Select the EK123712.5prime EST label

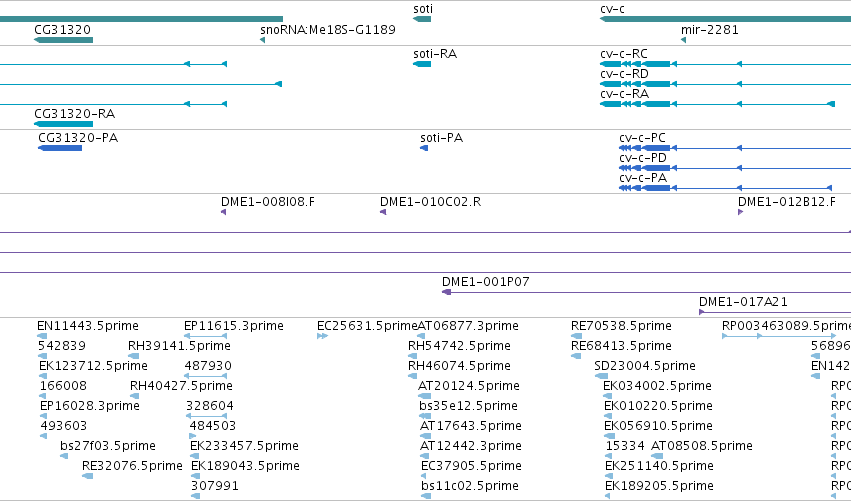[x=93, y=366]
